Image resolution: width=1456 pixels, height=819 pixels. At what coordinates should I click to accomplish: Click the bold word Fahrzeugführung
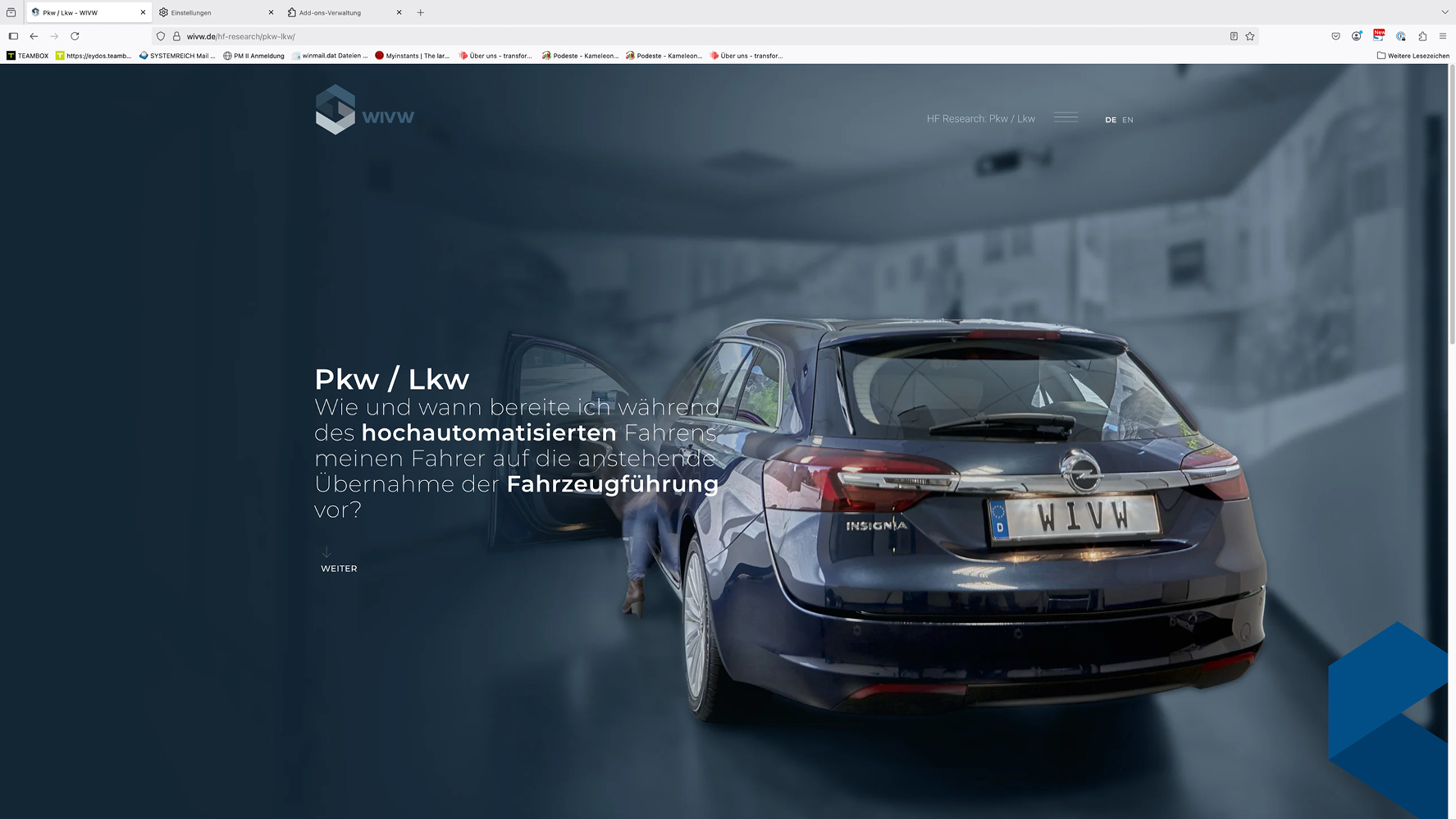[613, 484]
